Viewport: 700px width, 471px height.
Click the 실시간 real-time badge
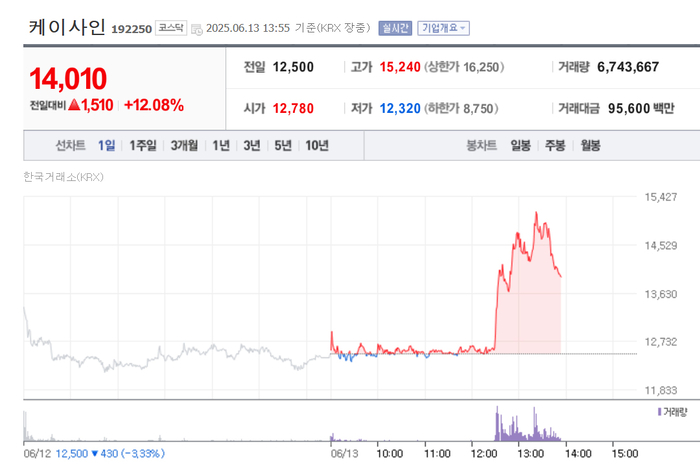coord(395,28)
